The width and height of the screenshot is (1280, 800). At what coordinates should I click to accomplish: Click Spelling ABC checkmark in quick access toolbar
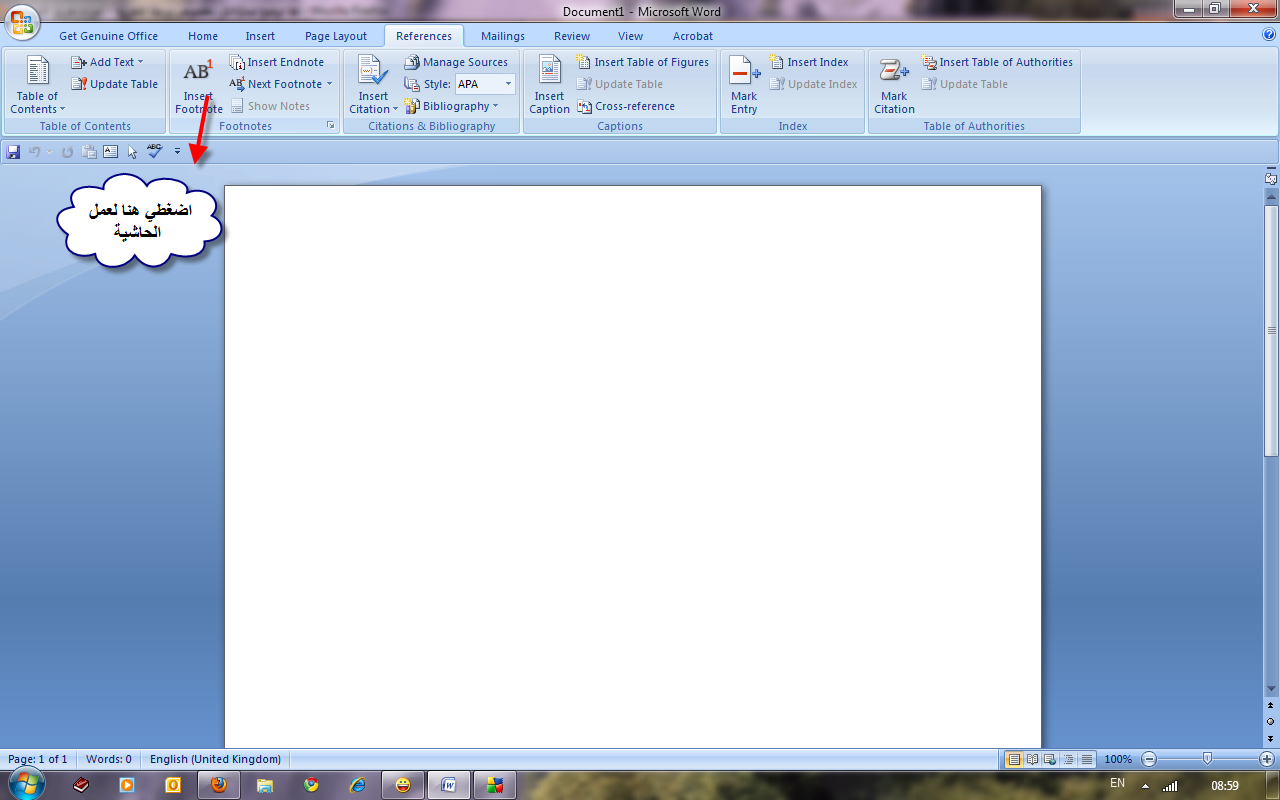point(154,152)
